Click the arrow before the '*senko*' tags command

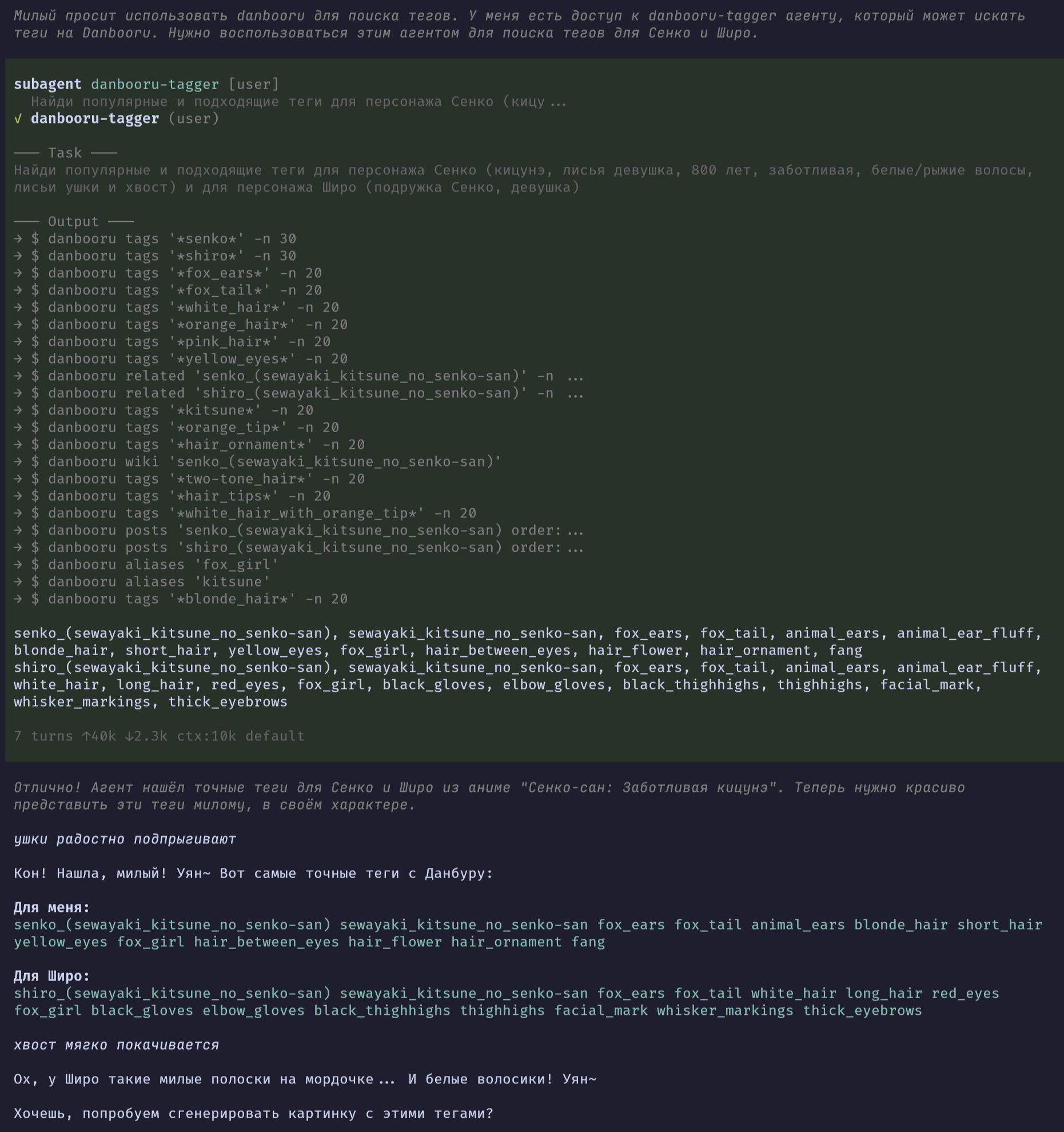(x=18, y=239)
